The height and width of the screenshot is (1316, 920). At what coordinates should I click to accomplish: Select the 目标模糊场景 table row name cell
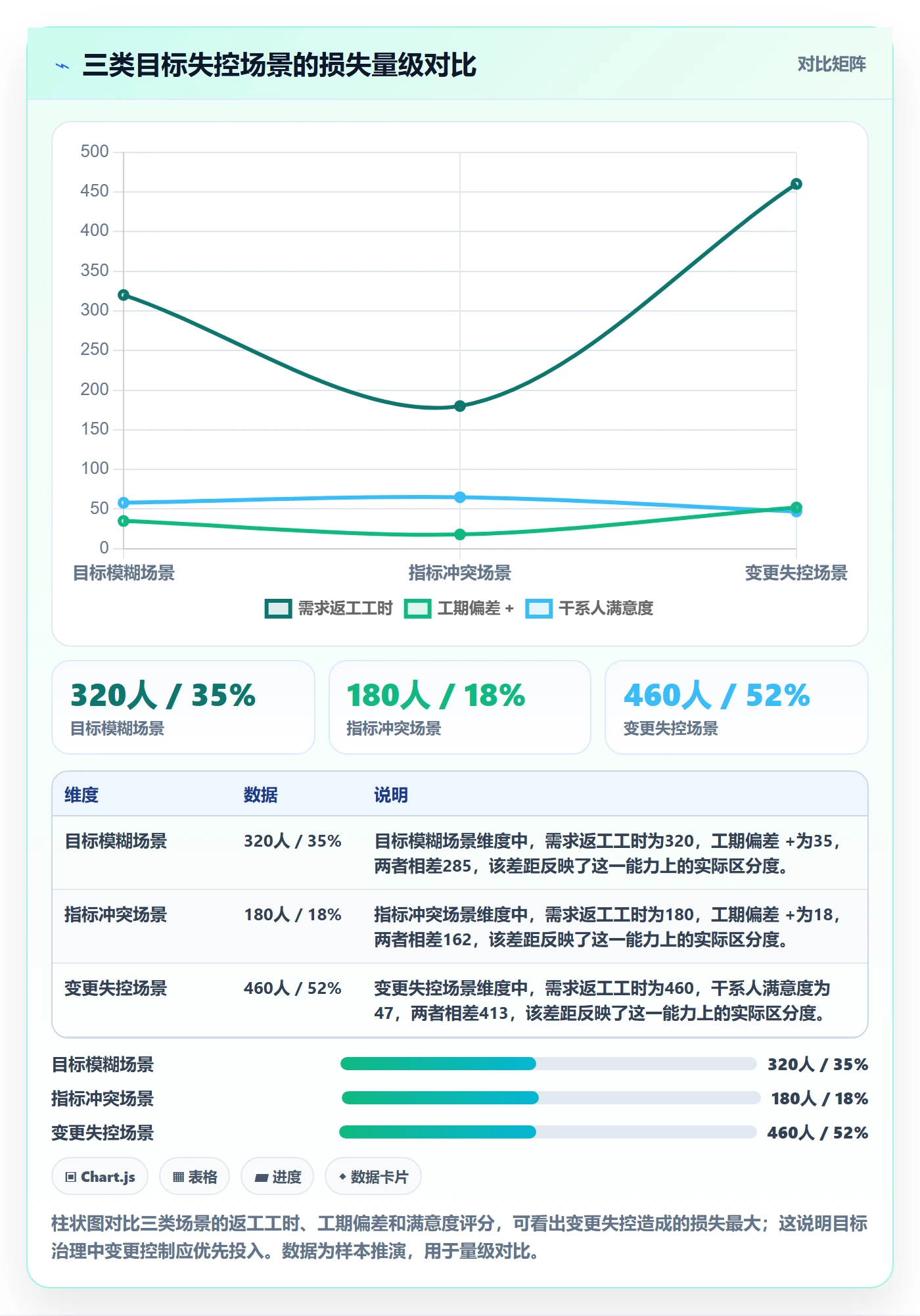116,841
